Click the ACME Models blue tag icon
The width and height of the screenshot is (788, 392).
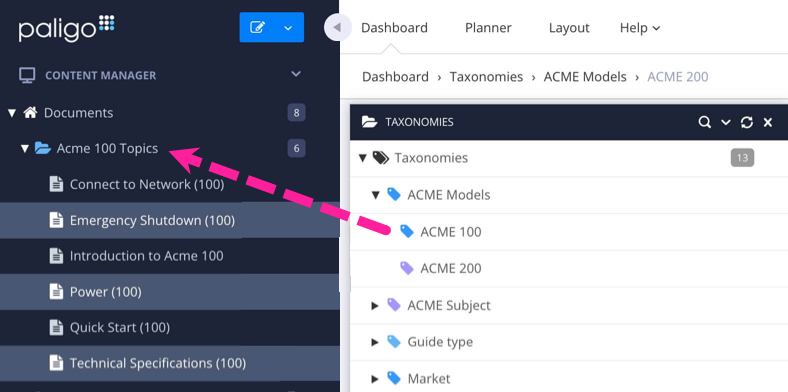pyautogui.click(x=394, y=194)
